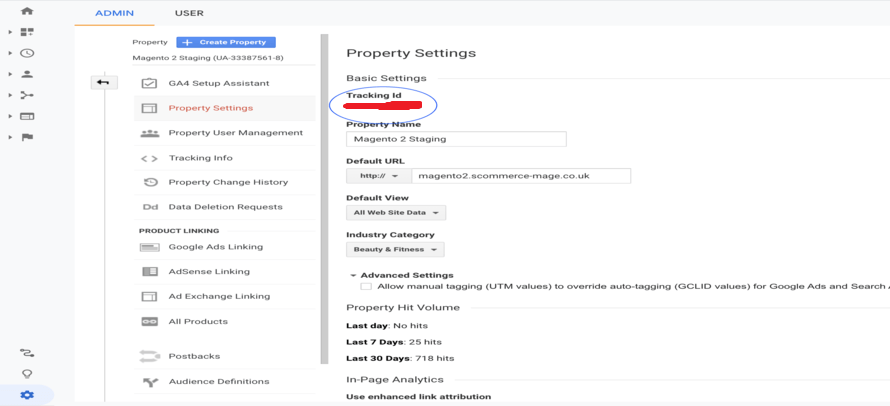This screenshot has height=406, width=890.
Task: Click the Tracking Info code brackets icon
Action: coord(149,158)
